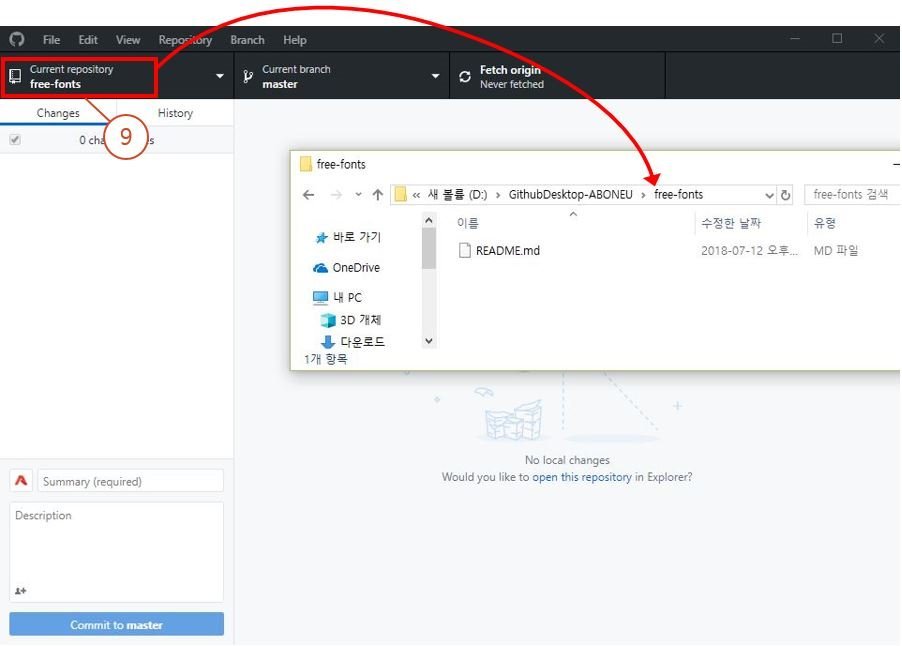The width and height of the screenshot is (902, 646).
Task: Click Explorer forward arrow
Action: click(x=337, y=195)
